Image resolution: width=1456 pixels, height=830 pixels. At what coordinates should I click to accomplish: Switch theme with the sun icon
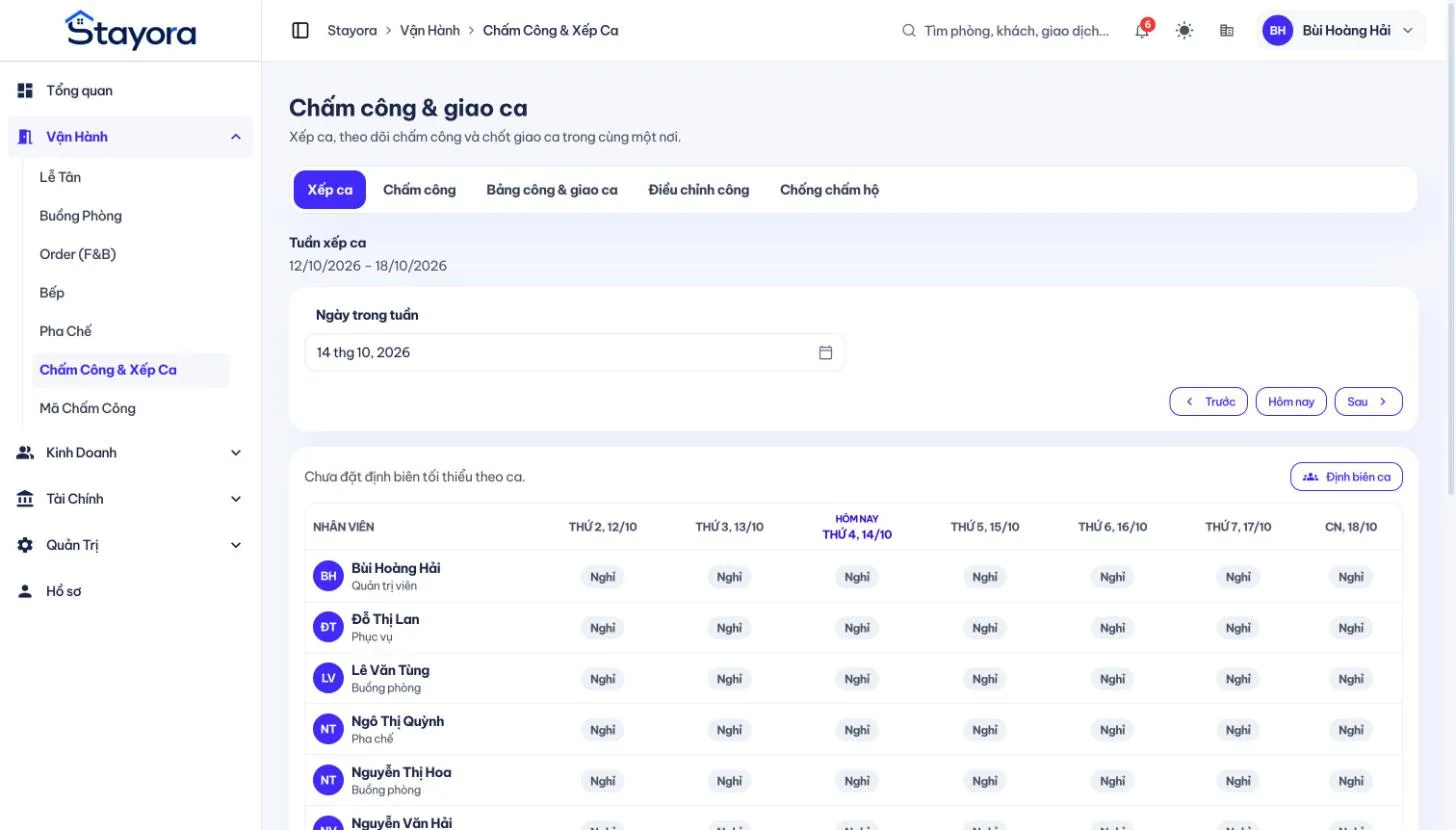1184,31
